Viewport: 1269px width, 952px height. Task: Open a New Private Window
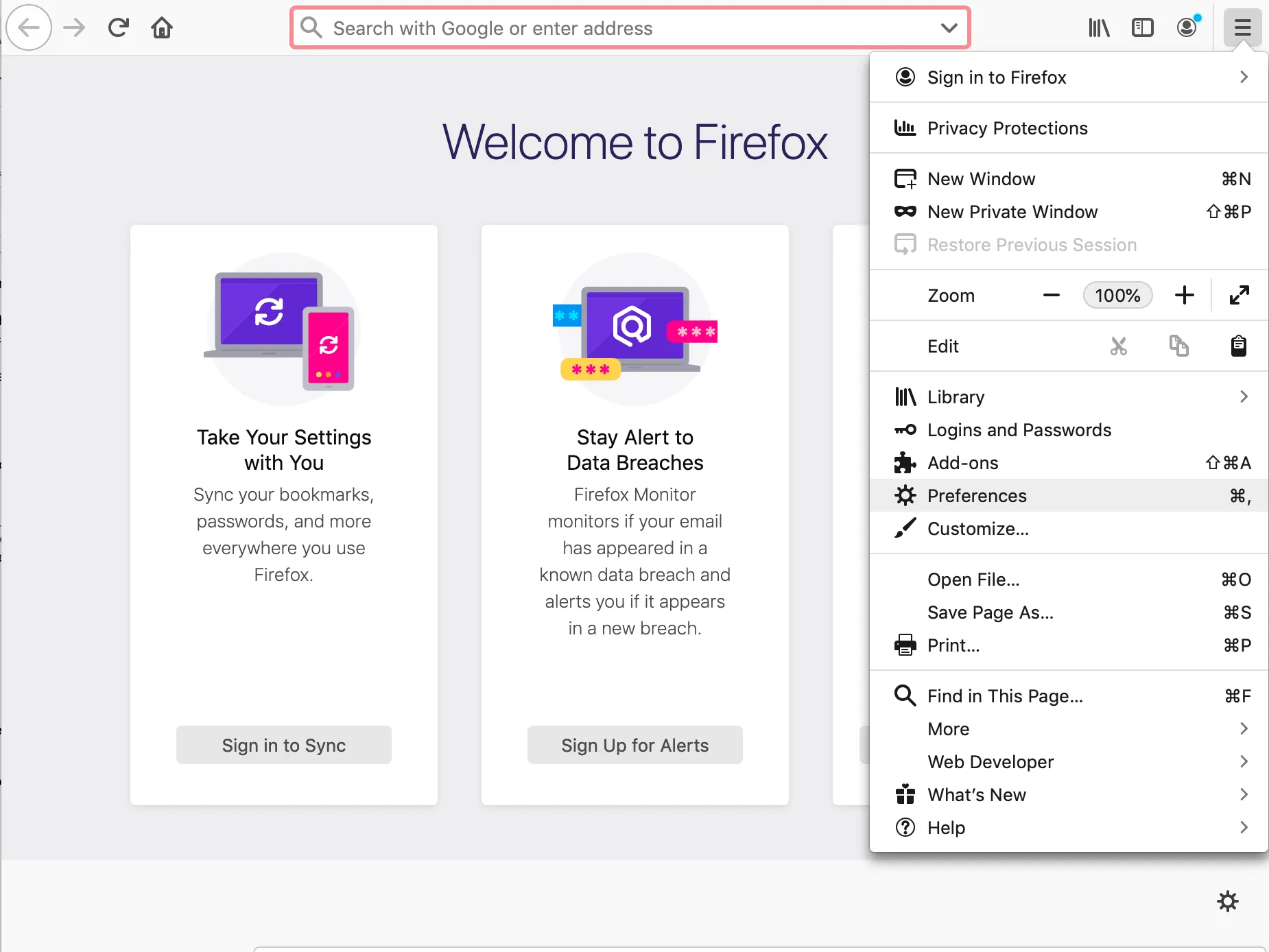pyautogui.click(x=1069, y=212)
